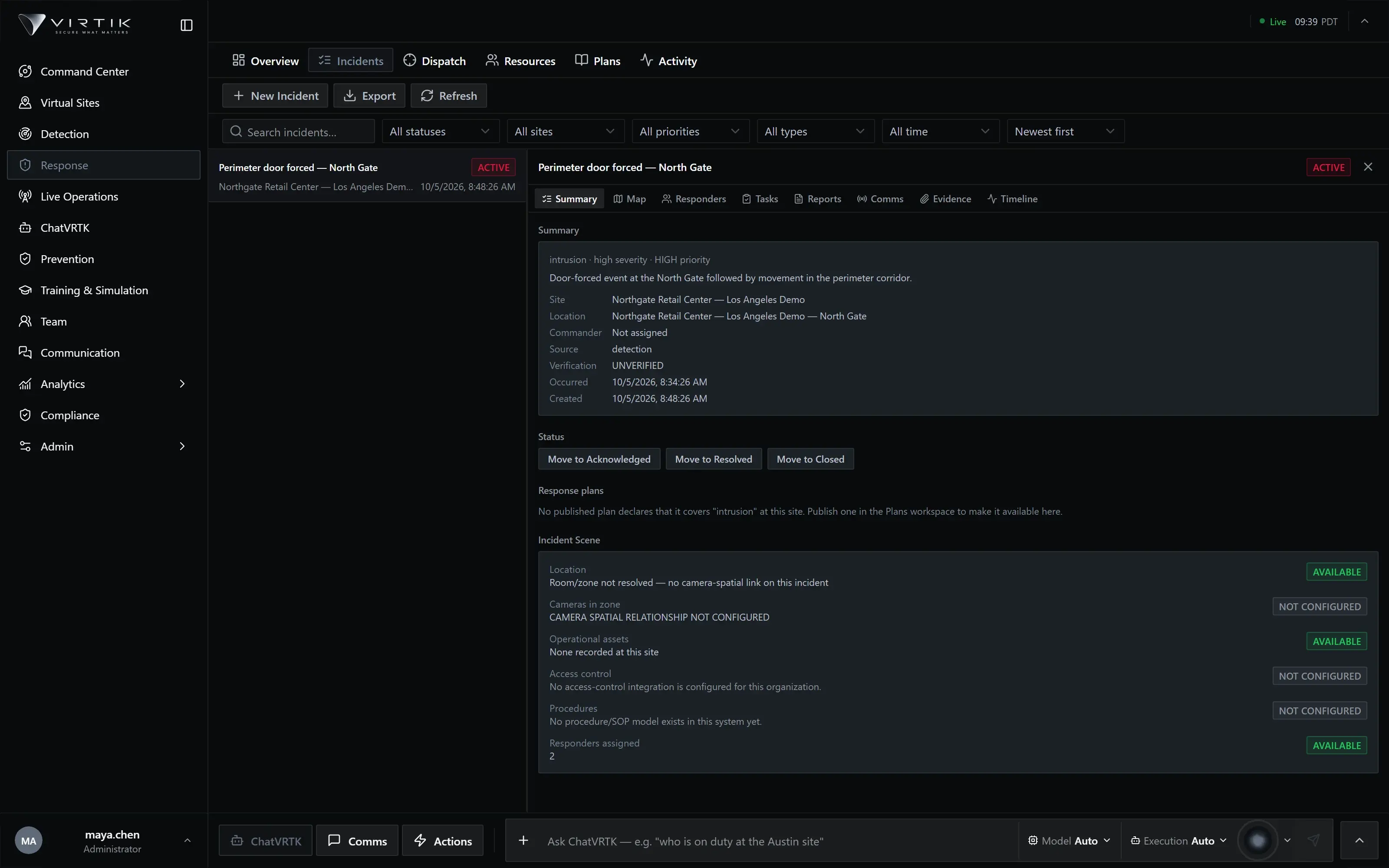Open Training & Simulation
The height and width of the screenshot is (868, 1389).
pos(104,290)
